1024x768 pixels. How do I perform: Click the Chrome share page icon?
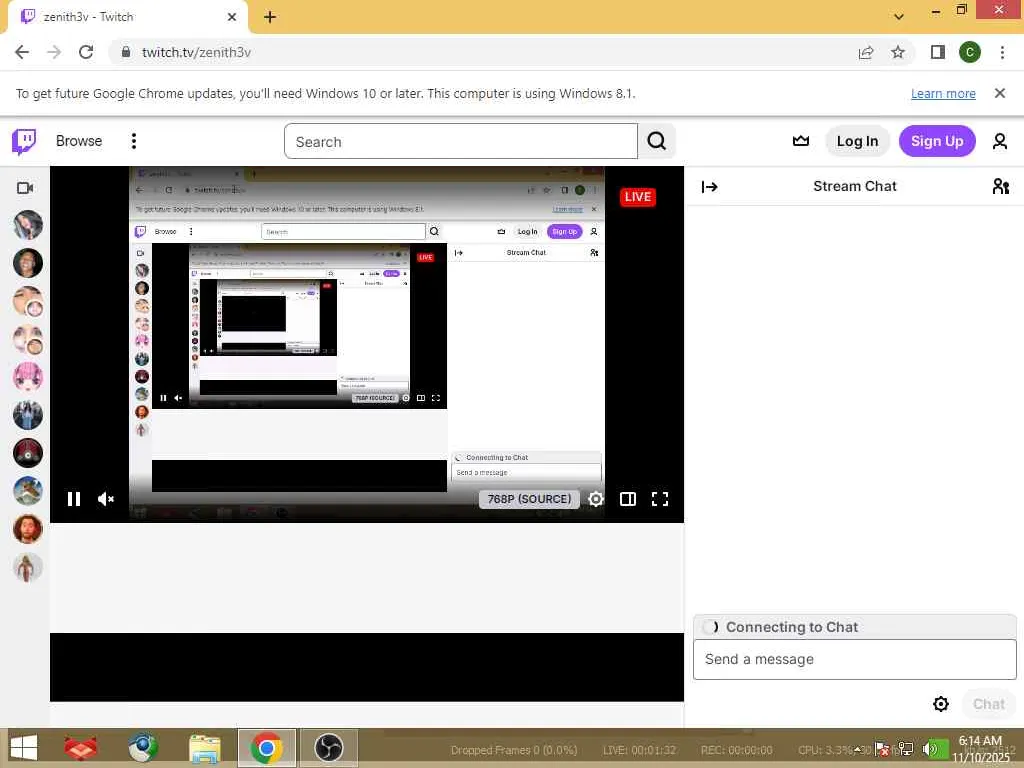[x=866, y=52]
